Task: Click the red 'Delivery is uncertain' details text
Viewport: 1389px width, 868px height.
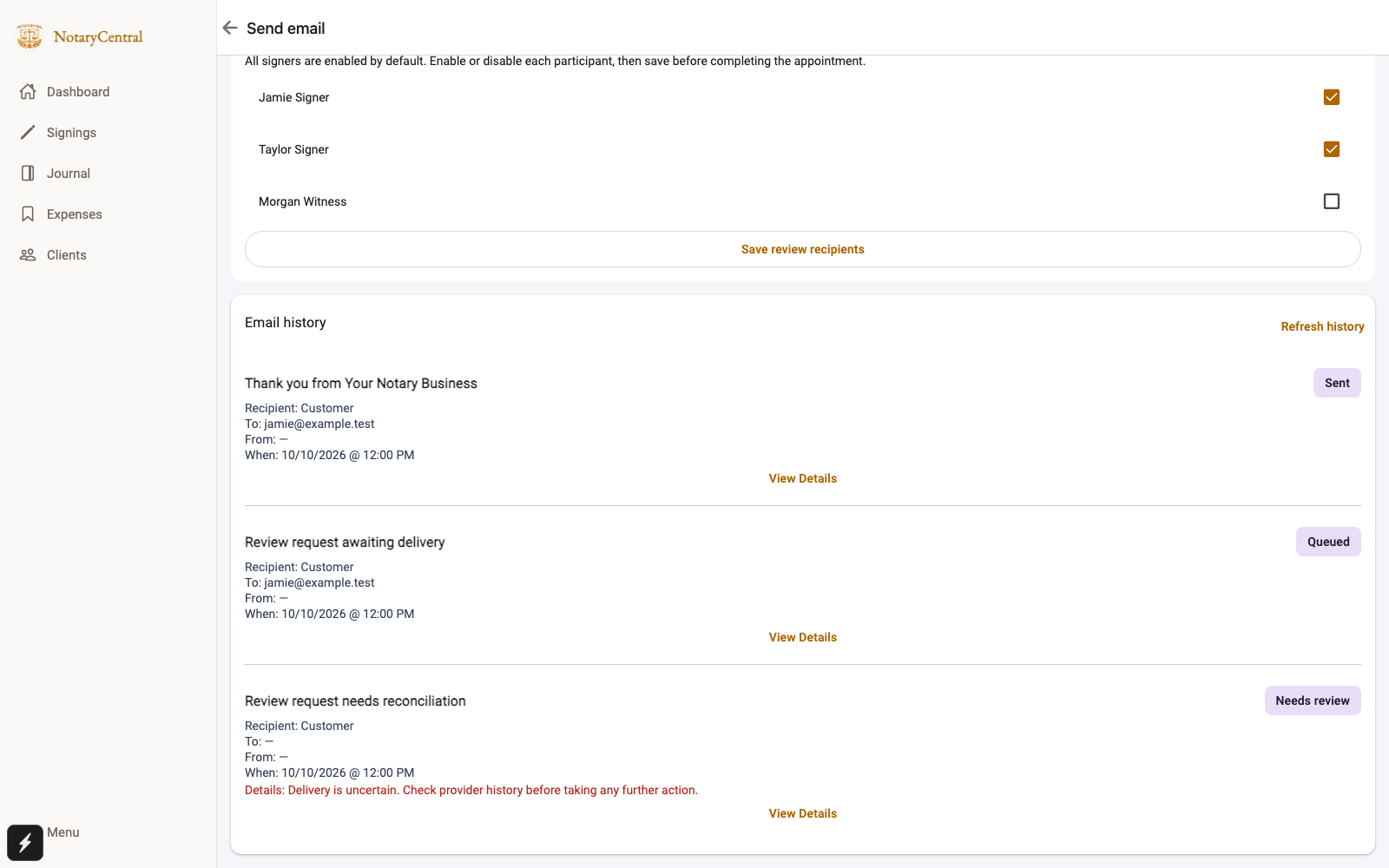Action: [x=471, y=790]
